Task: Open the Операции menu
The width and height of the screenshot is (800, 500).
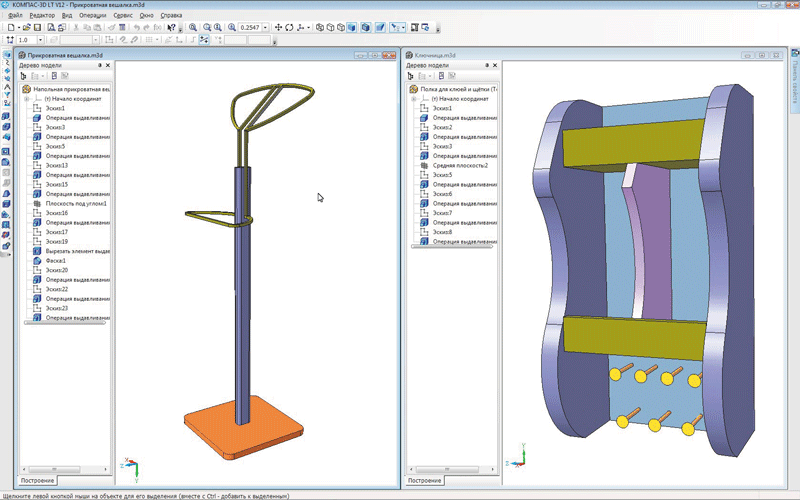Action: coord(92,16)
